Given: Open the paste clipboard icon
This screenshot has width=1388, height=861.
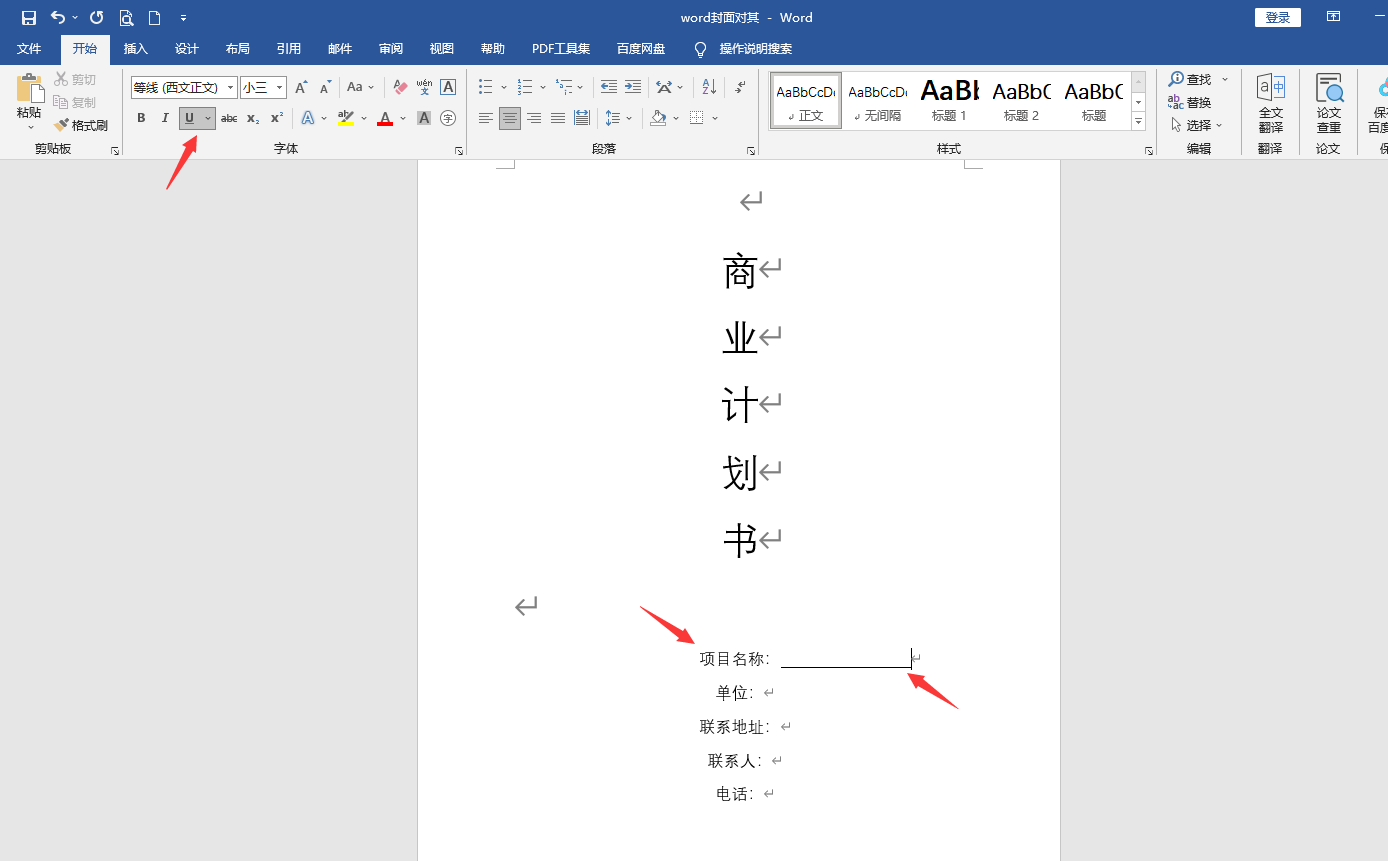Looking at the screenshot, I should coord(29,88).
